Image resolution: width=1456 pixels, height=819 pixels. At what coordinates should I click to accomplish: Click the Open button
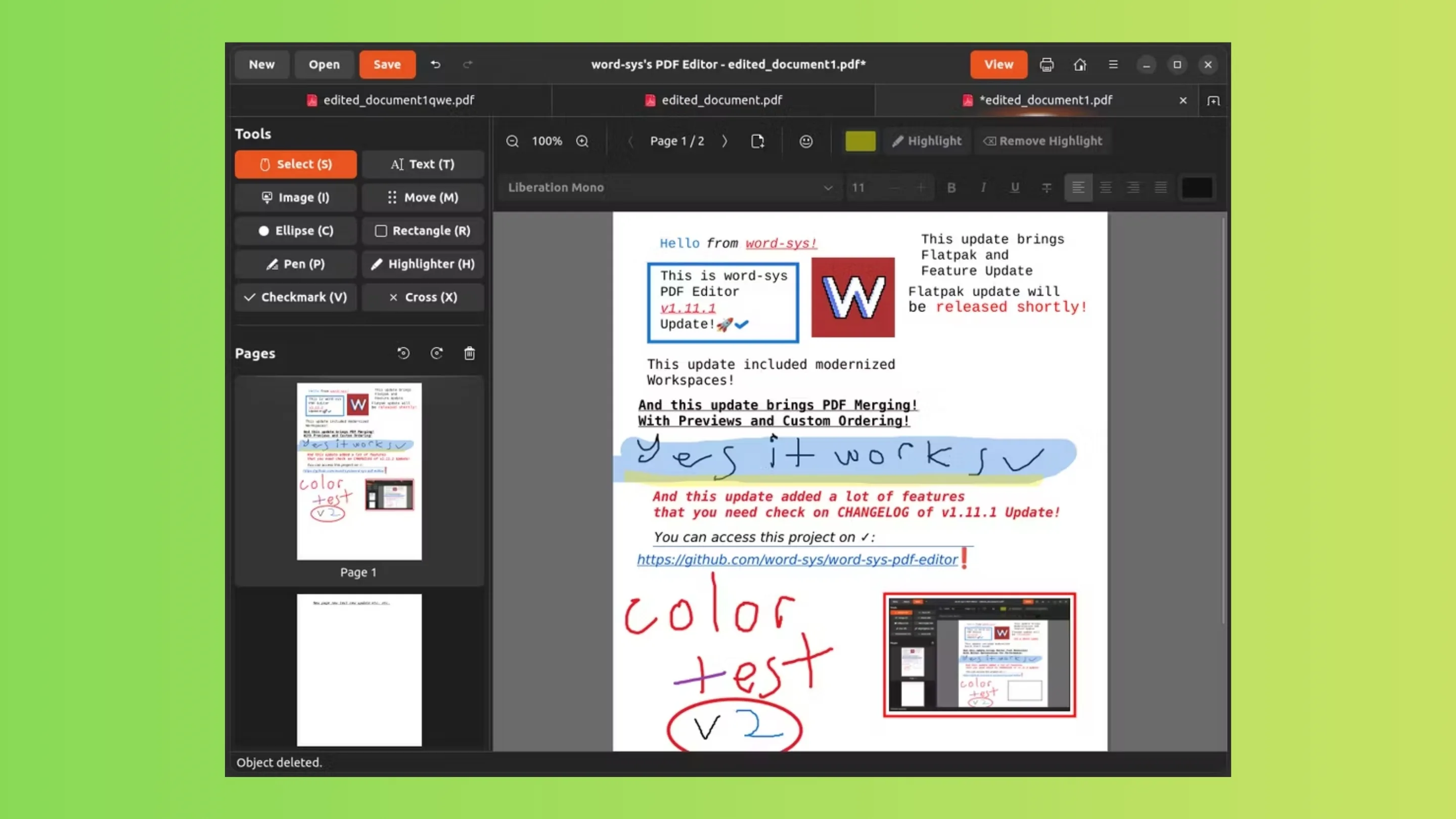pos(325,64)
